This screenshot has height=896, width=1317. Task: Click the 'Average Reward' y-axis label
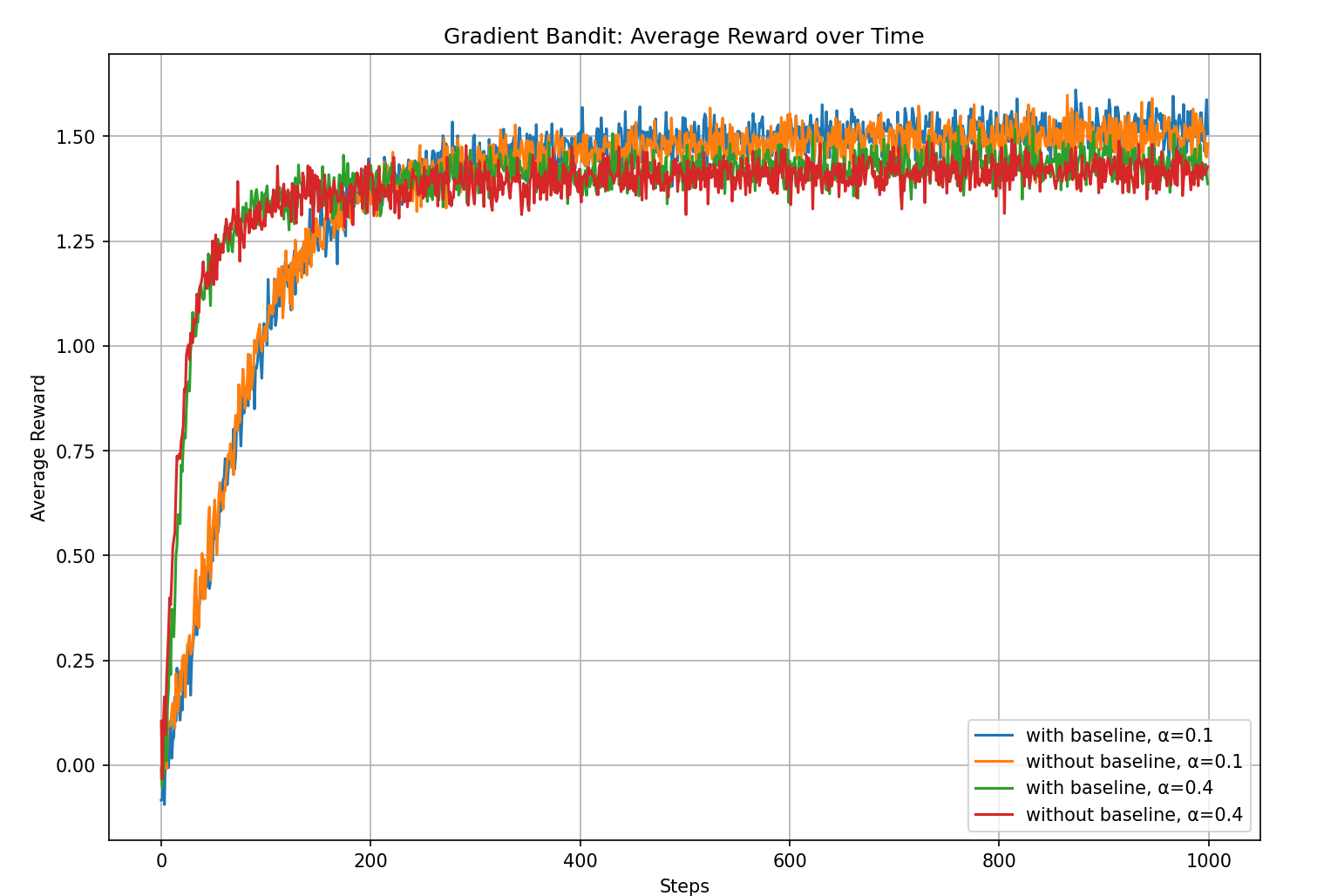pyautogui.click(x=38, y=448)
